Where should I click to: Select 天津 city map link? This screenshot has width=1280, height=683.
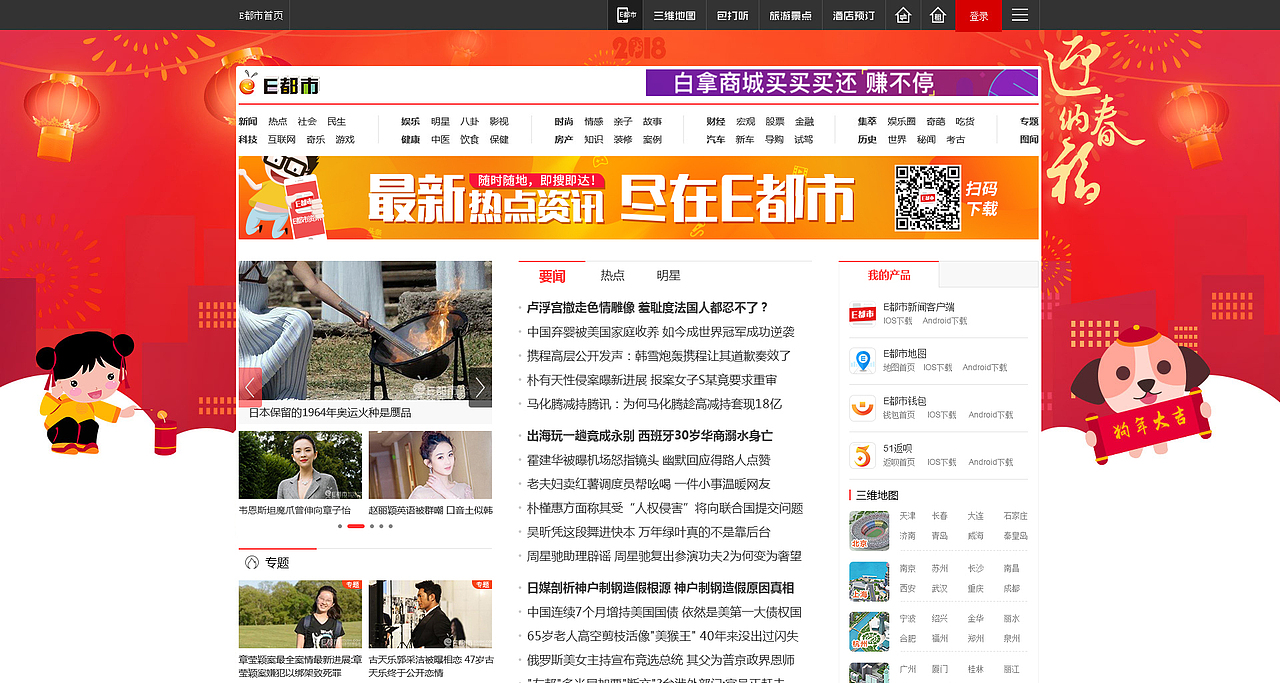[907, 516]
